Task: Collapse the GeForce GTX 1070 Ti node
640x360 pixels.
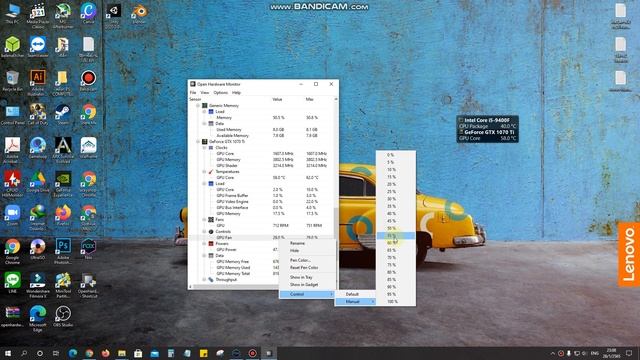Action: click(x=198, y=142)
